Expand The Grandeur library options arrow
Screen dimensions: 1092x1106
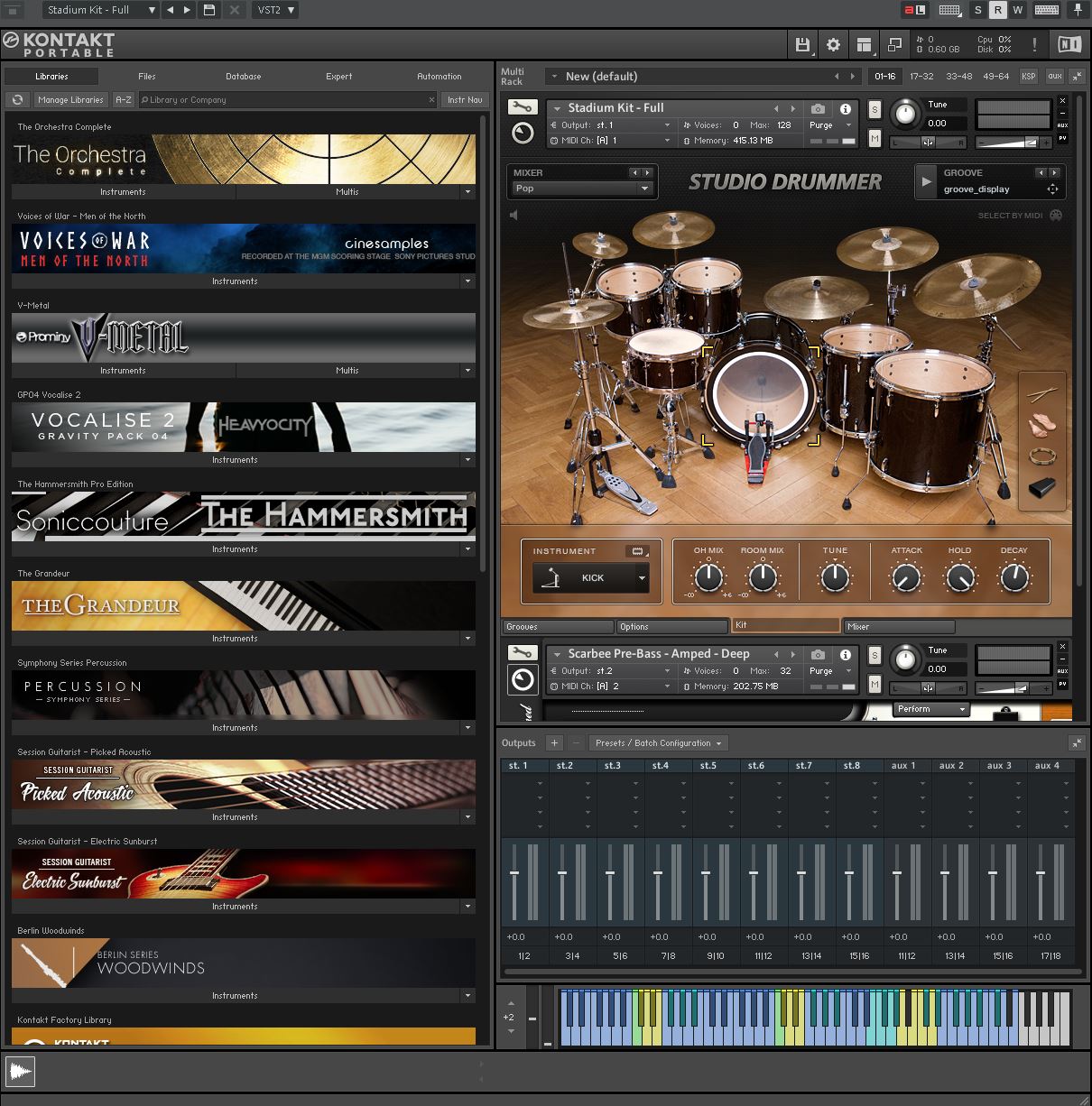pyautogui.click(x=467, y=639)
